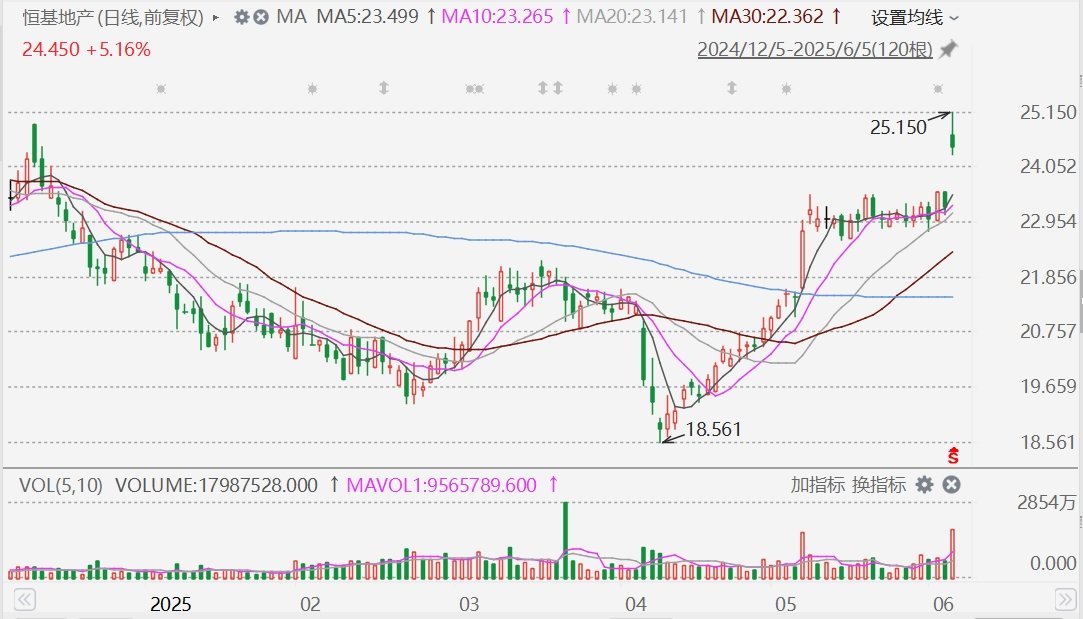Click the 21.856 price axis label
The height and width of the screenshot is (619, 1083).
[1048, 277]
